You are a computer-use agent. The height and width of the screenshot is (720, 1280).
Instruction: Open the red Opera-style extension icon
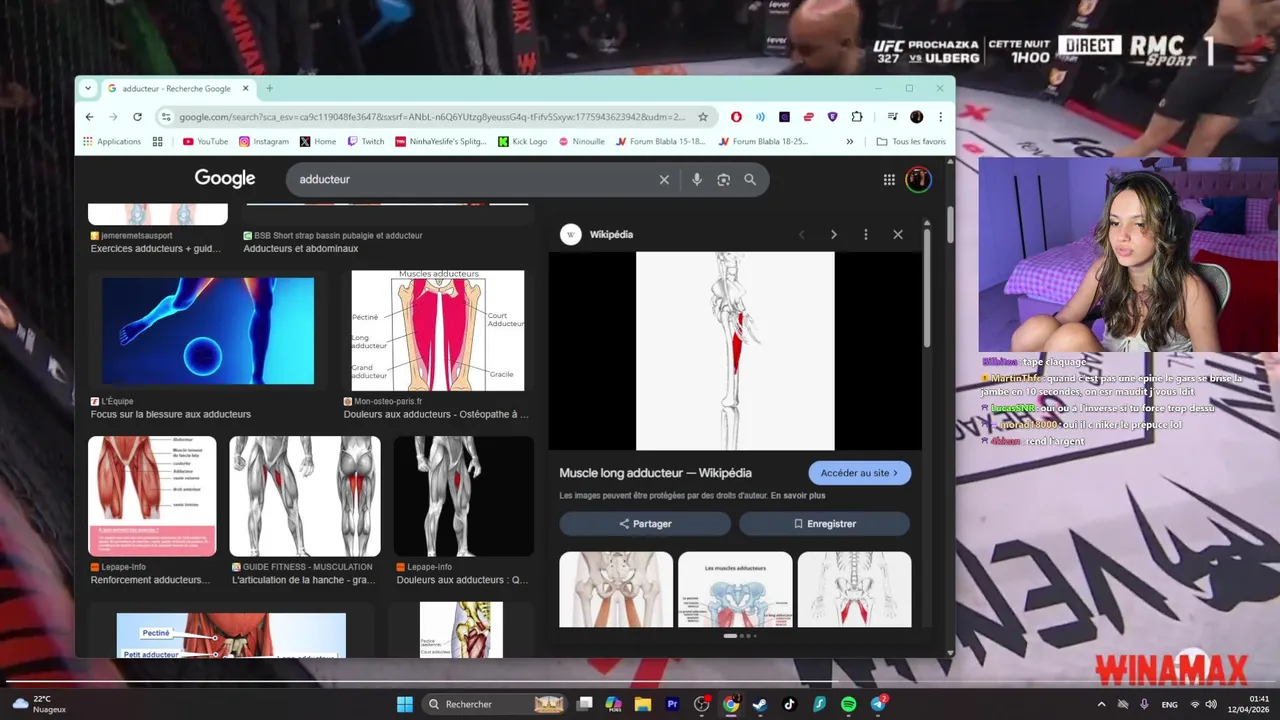click(736, 117)
